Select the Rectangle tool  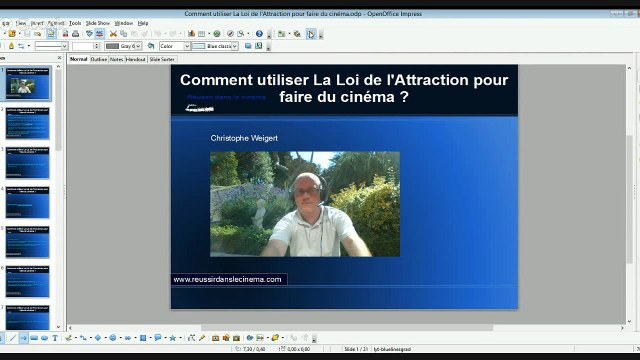(x=34, y=338)
